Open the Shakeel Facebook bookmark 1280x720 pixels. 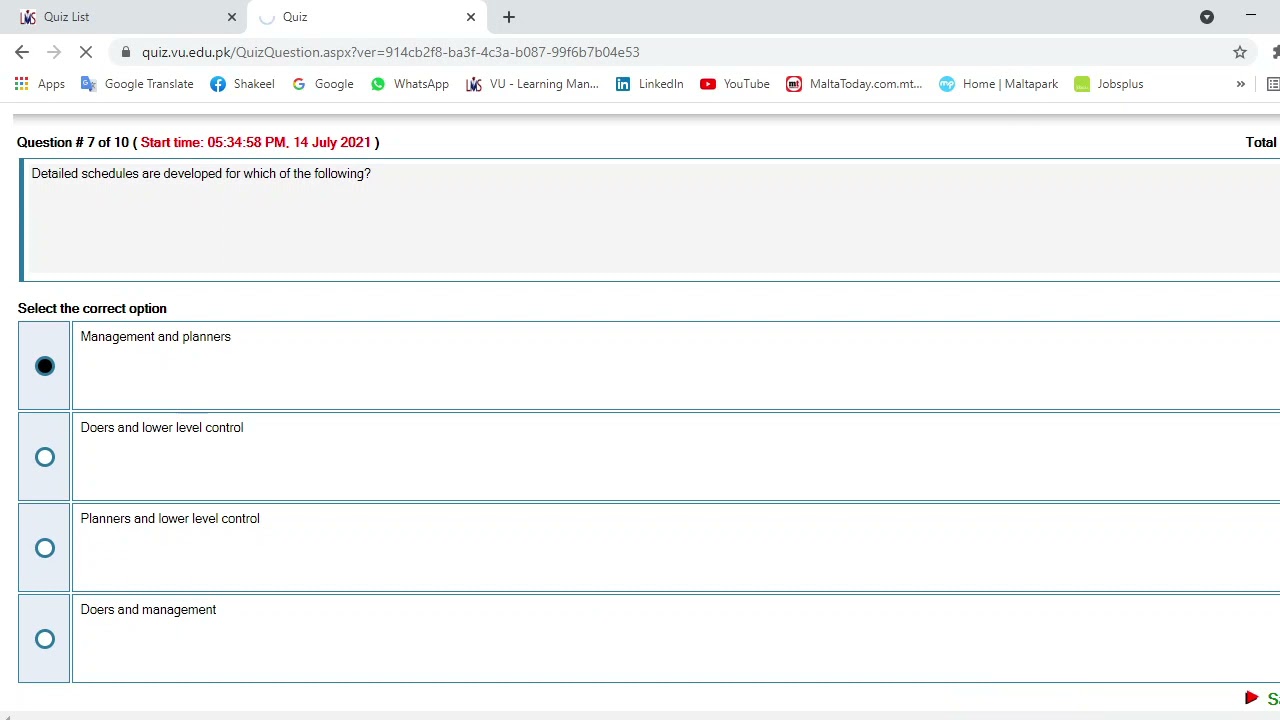pos(242,84)
